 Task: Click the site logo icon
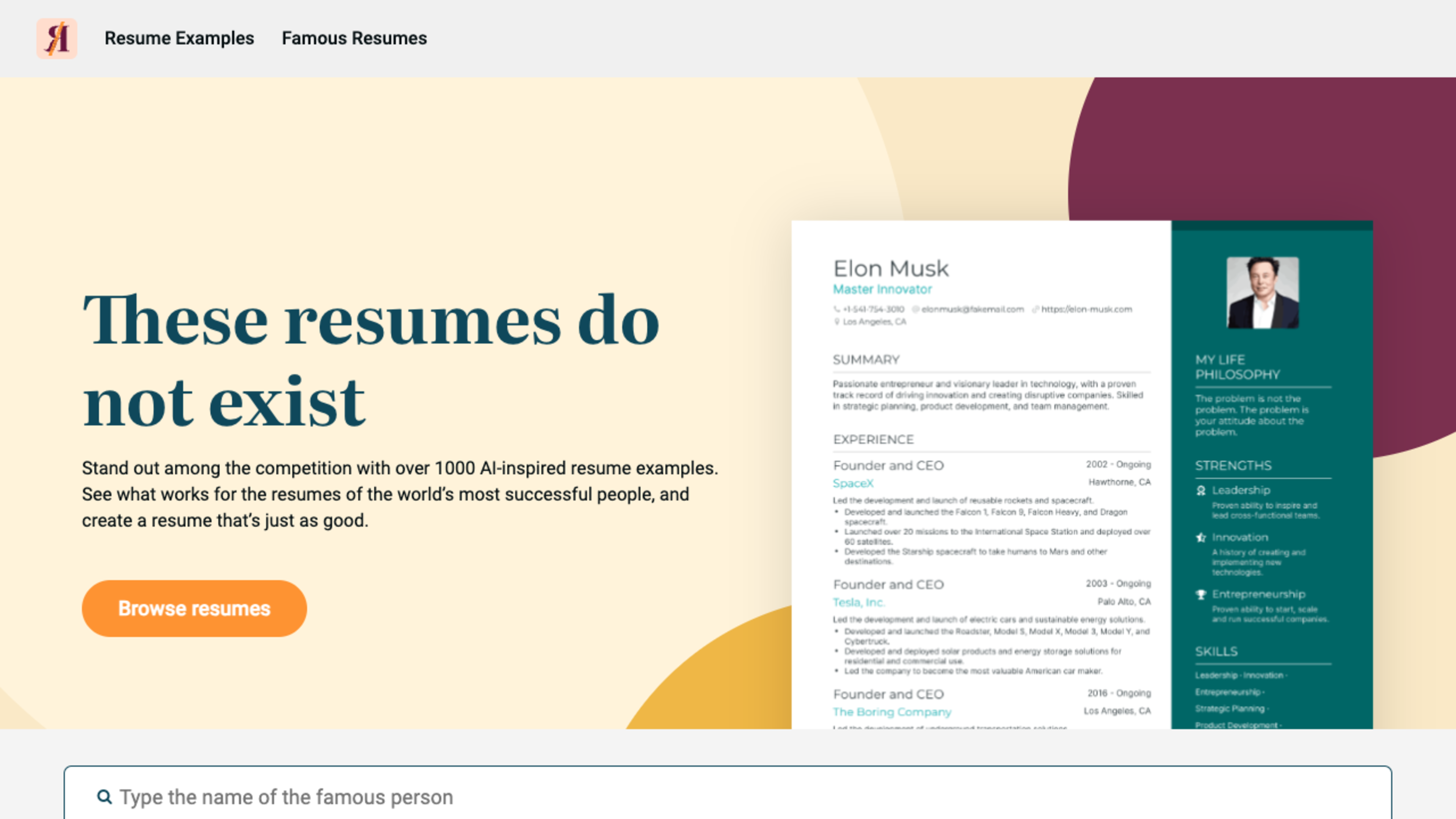click(x=56, y=38)
